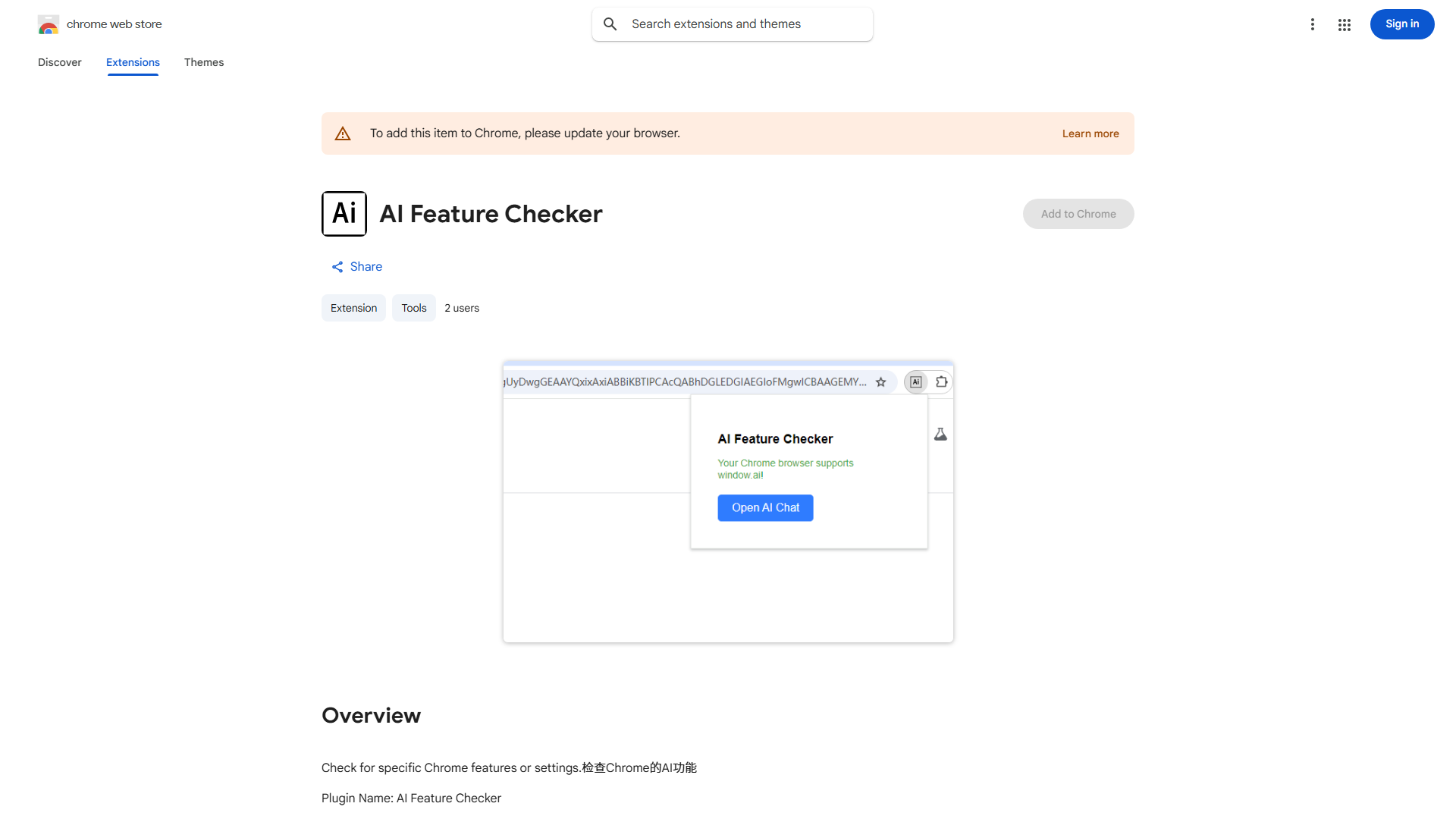Select the Extensions navigation tab
This screenshot has height=819, width=1456.
(x=133, y=62)
